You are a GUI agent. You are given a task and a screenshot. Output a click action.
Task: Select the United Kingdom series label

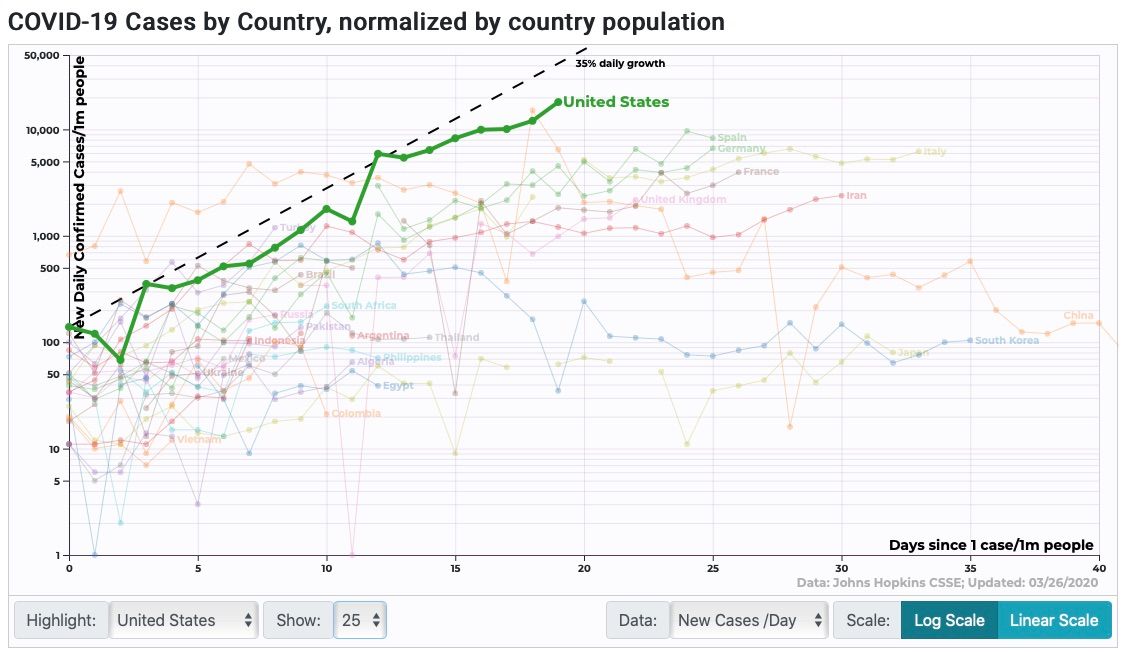683,200
